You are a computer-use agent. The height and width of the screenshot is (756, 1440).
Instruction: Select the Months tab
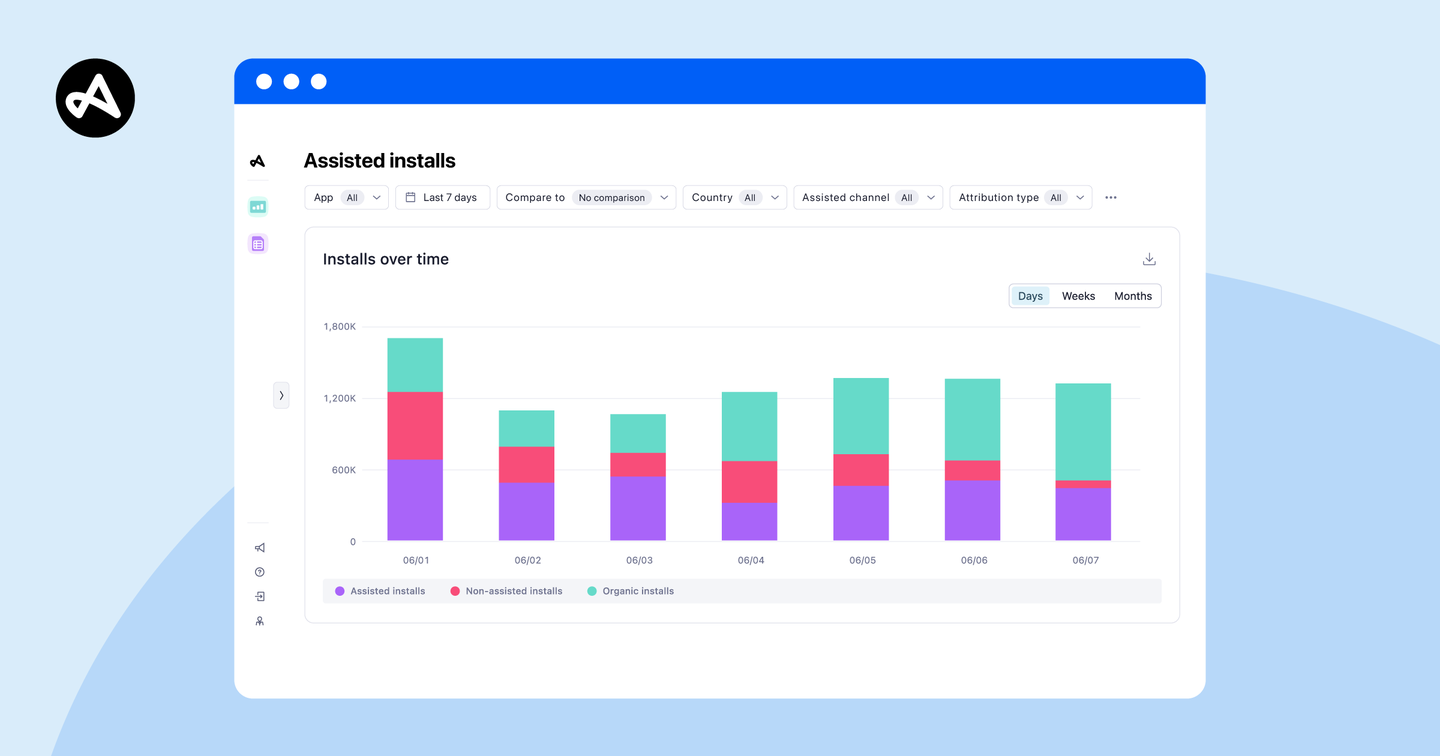1132,295
